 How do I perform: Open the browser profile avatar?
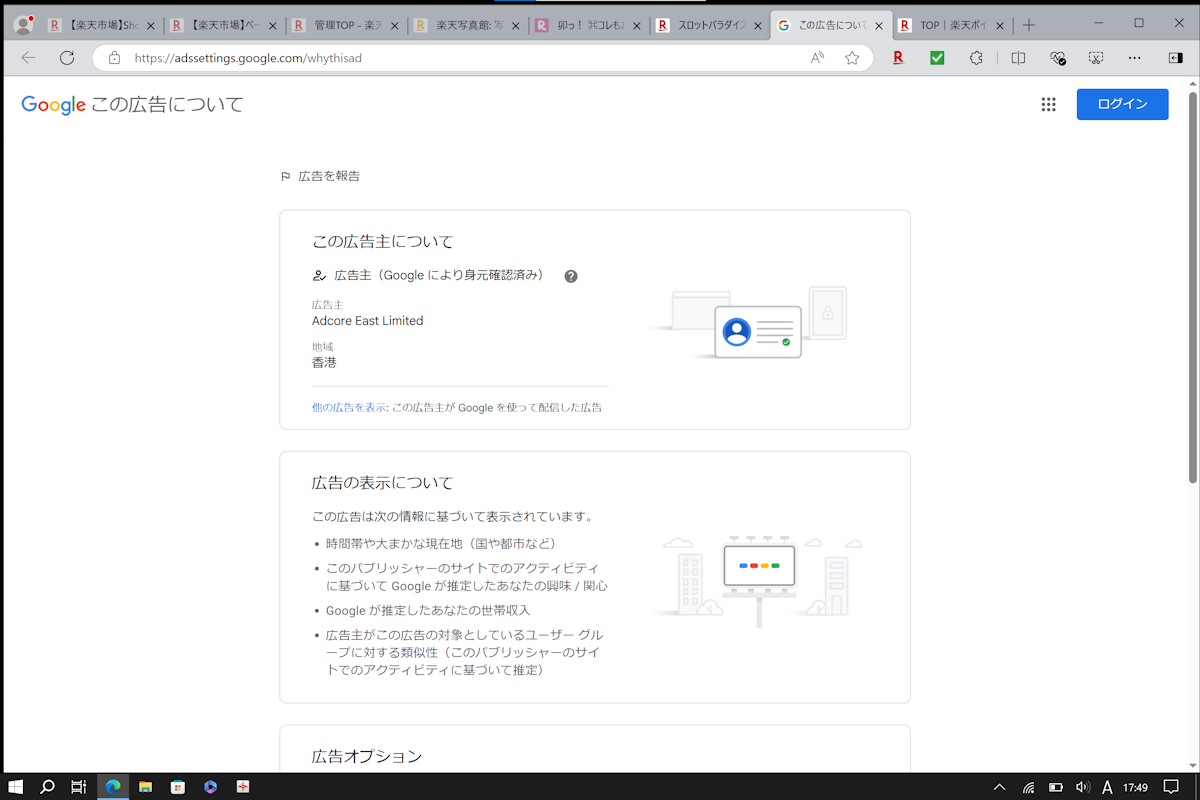coord(23,25)
